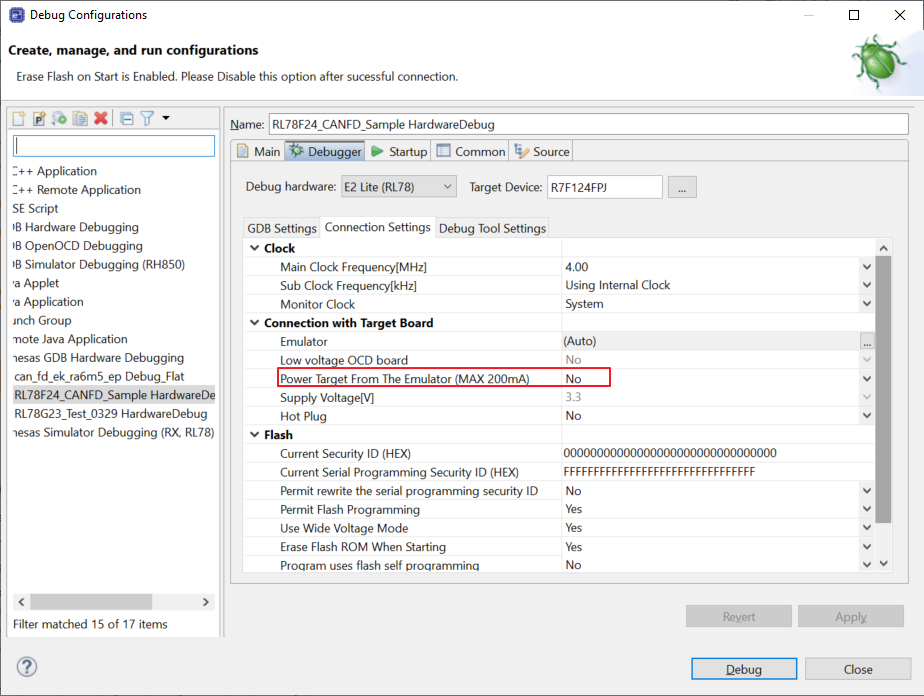Image resolution: width=924 pixels, height=696 pixels.
Task: Open the Common tab
Action: tap(470, 151)
